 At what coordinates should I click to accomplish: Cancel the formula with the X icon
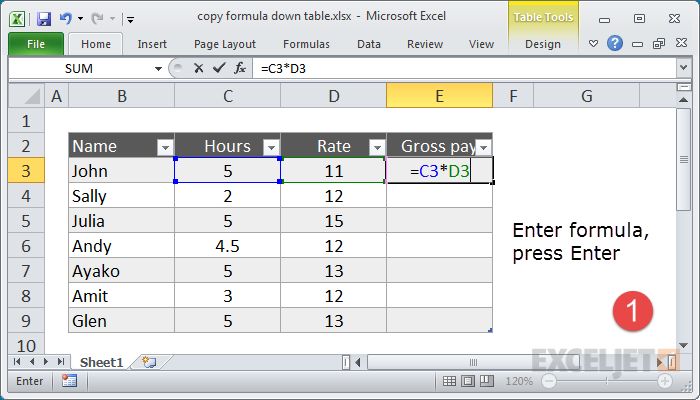pos(199,68)
